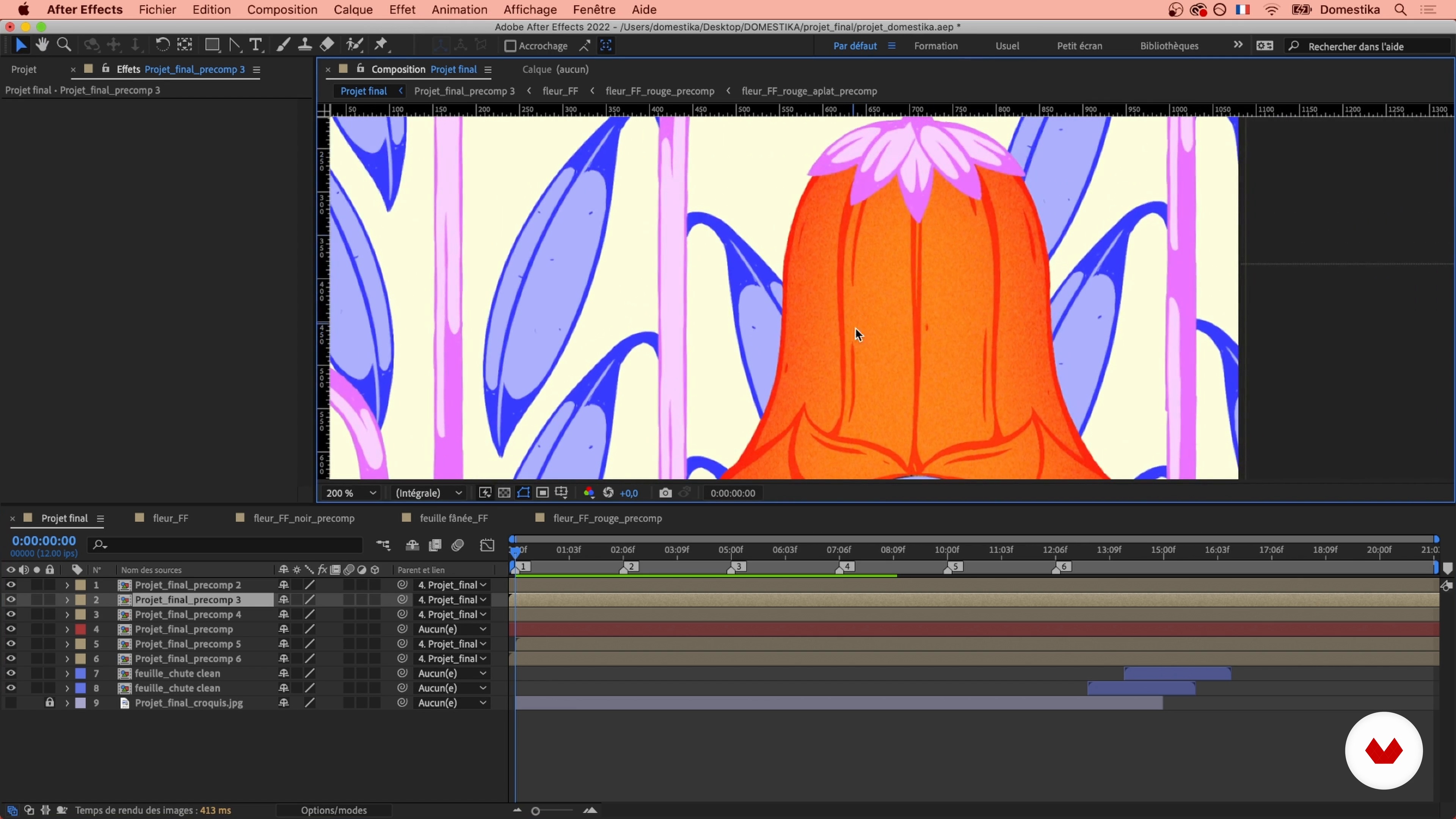Click the +0,0 exposure value

tap(629, 493)
